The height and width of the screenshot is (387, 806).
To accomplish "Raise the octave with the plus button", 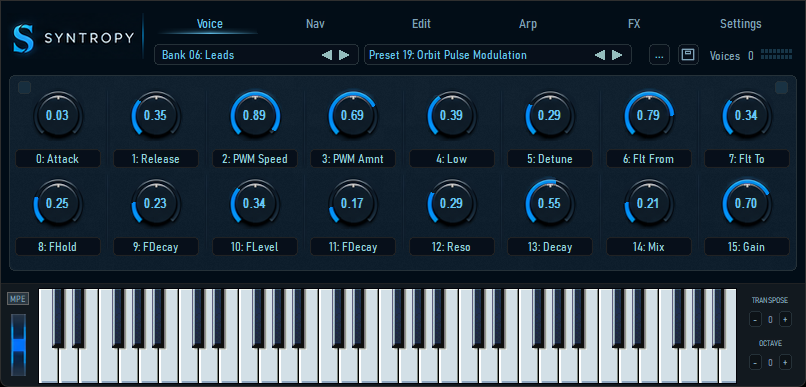I will click(785, 362).
